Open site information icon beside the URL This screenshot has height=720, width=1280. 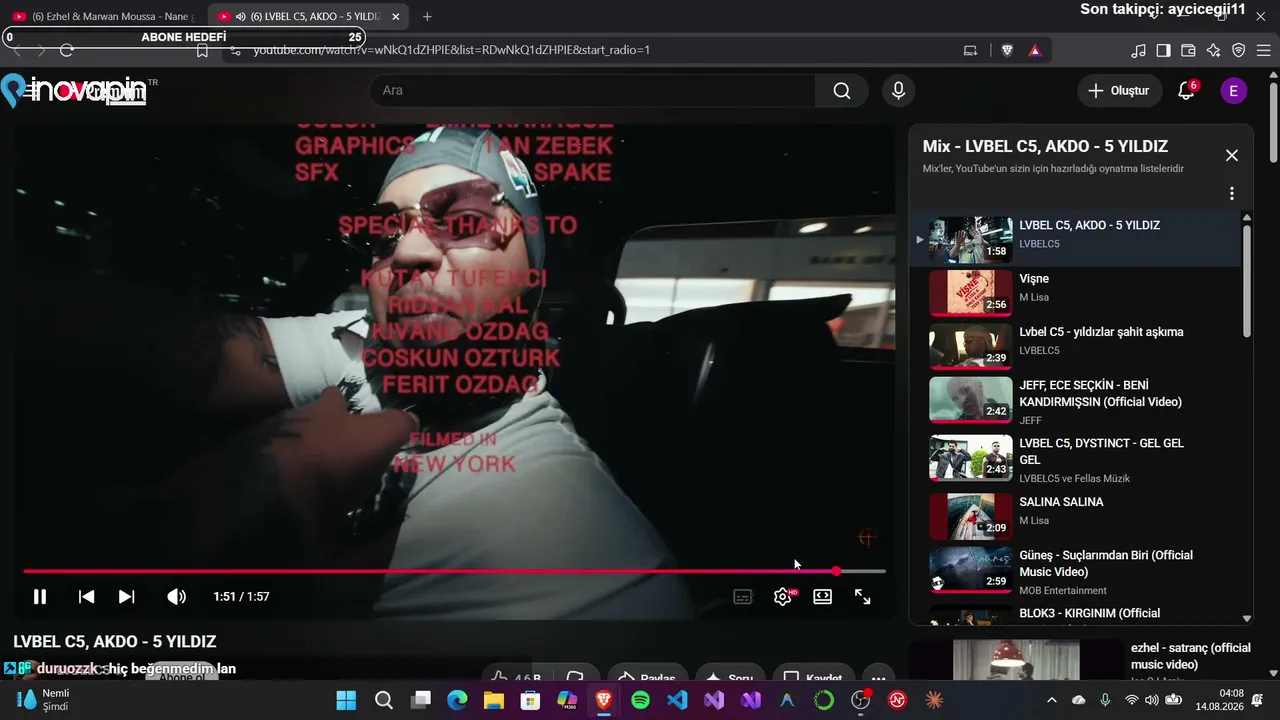pyautogui.click(x=235, y=50)
